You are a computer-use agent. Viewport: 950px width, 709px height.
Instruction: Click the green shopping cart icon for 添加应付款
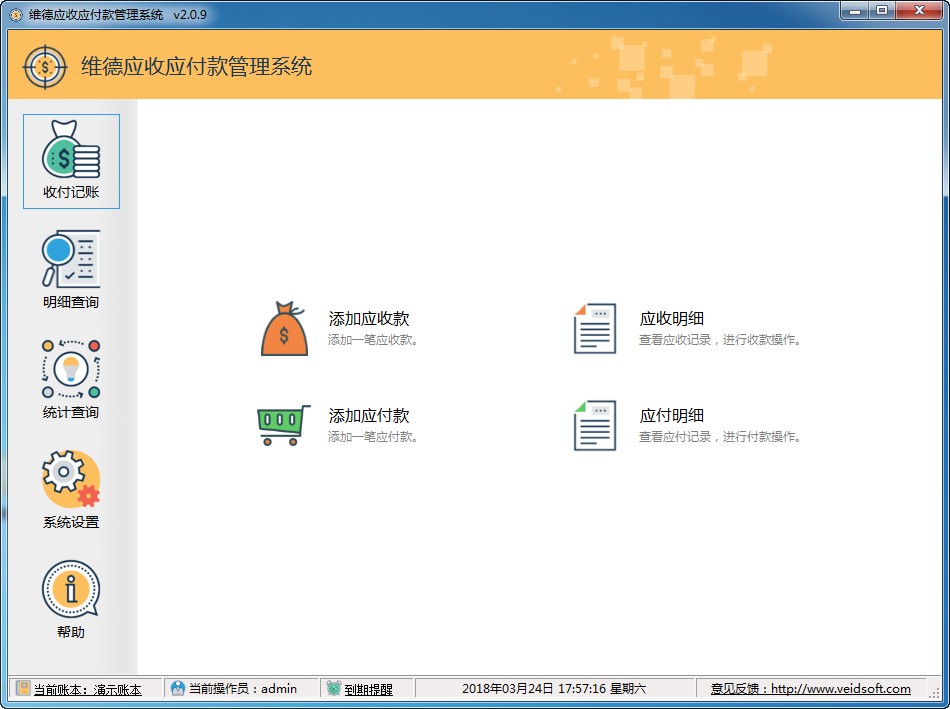tap(284, 425)
